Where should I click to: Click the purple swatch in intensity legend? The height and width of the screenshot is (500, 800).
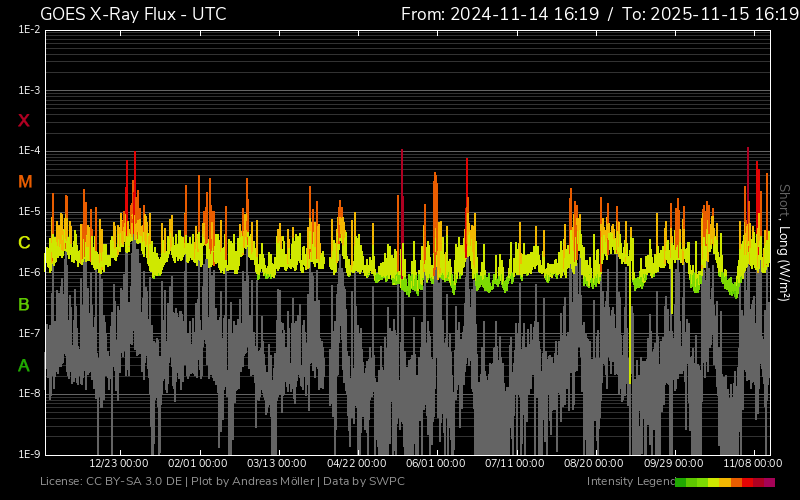pos(769,482)
